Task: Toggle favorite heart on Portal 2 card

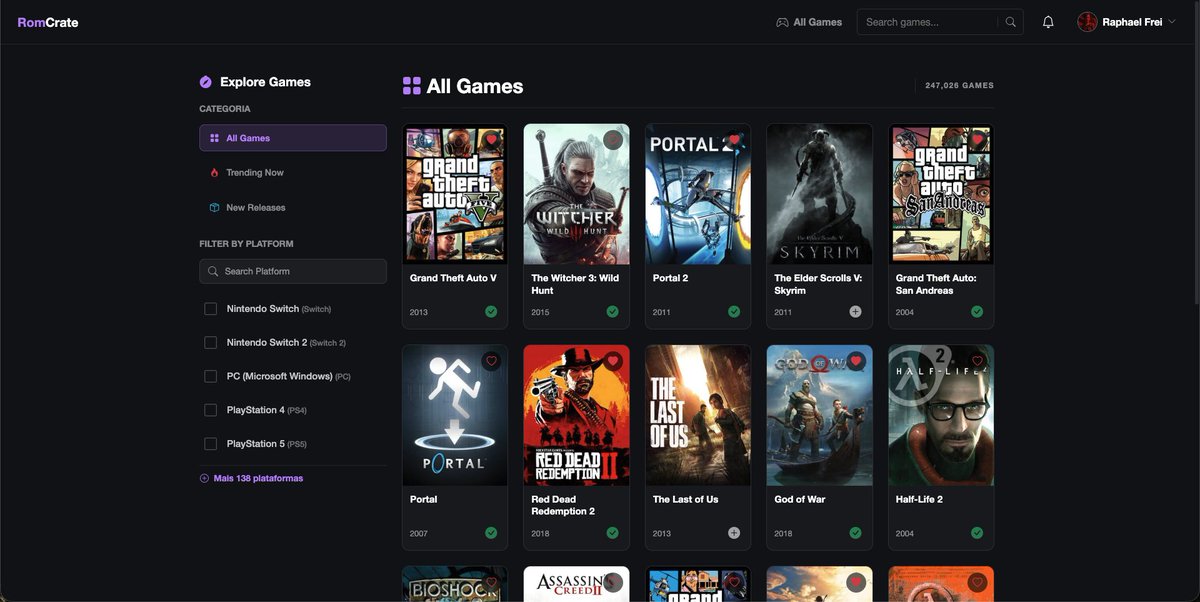Action: point(734,140)
